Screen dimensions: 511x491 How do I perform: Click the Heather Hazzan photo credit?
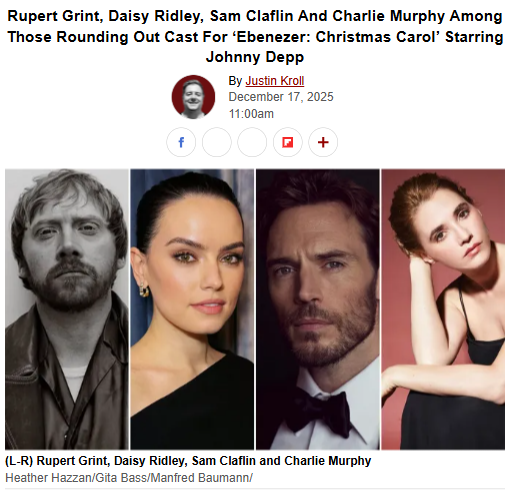point(49,478)
